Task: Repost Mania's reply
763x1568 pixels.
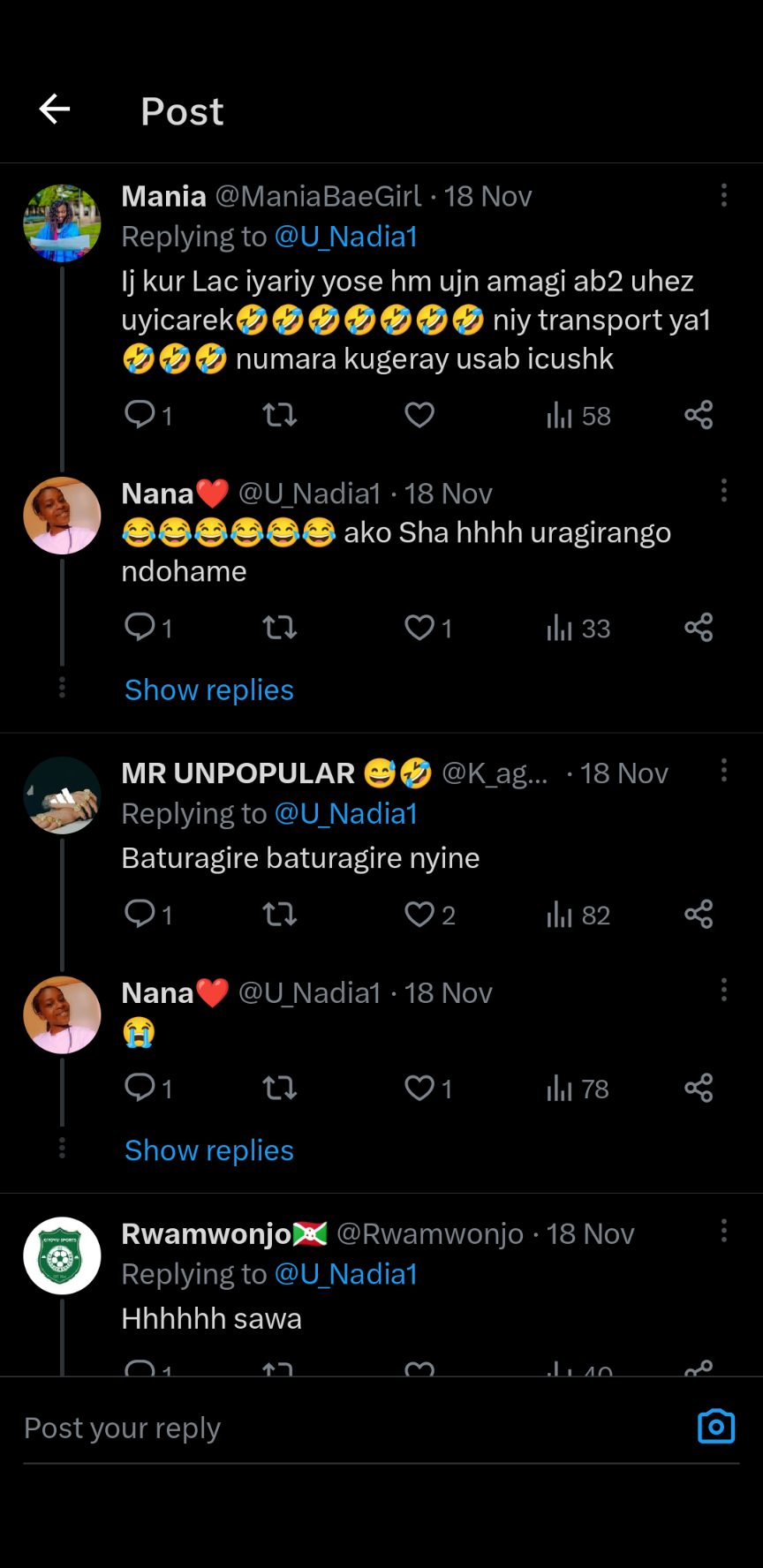Action: point(280,415)
